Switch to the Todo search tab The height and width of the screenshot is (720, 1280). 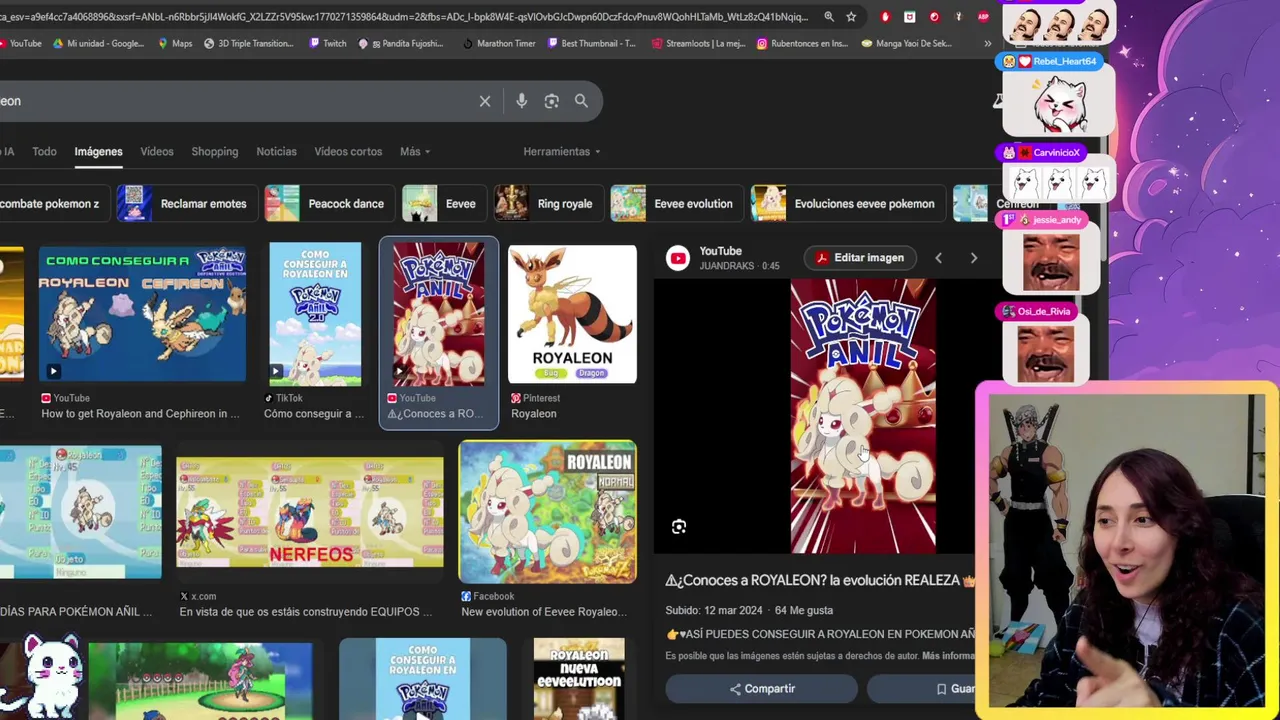pyautogui.click(x=44, y=152)
